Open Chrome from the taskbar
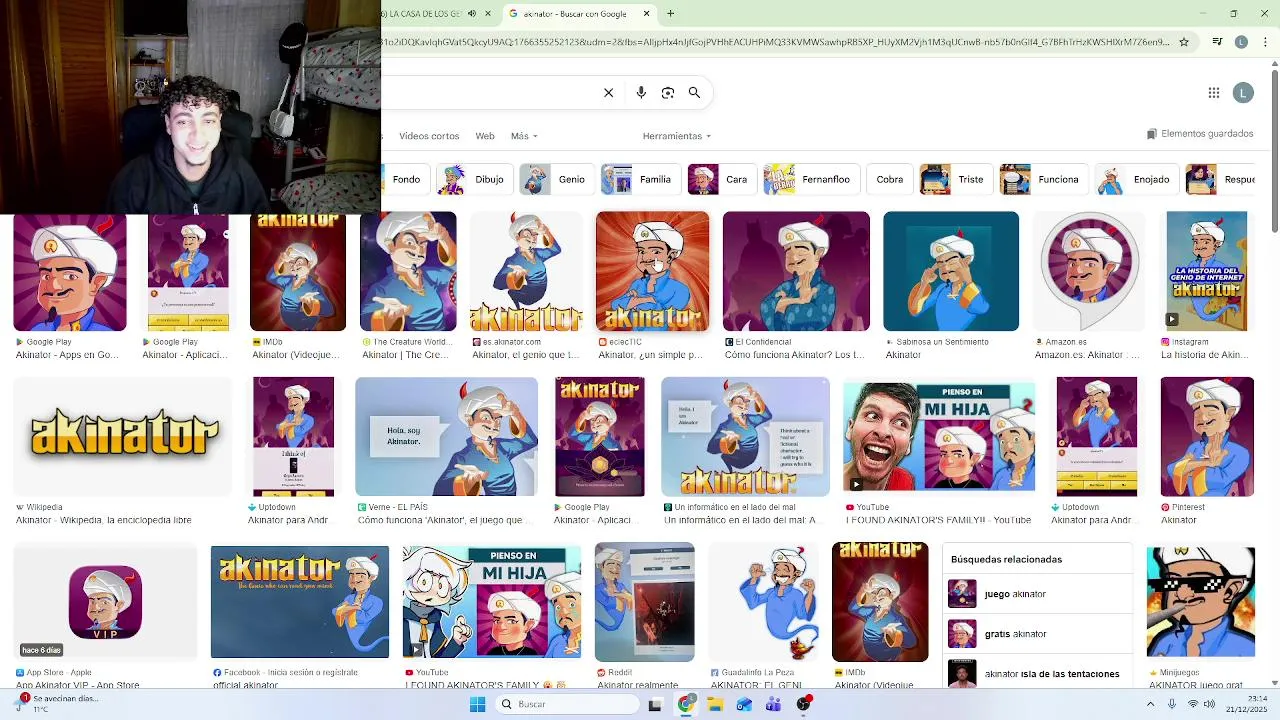This screenshot has height=720, width=1280. pos(685,704)
